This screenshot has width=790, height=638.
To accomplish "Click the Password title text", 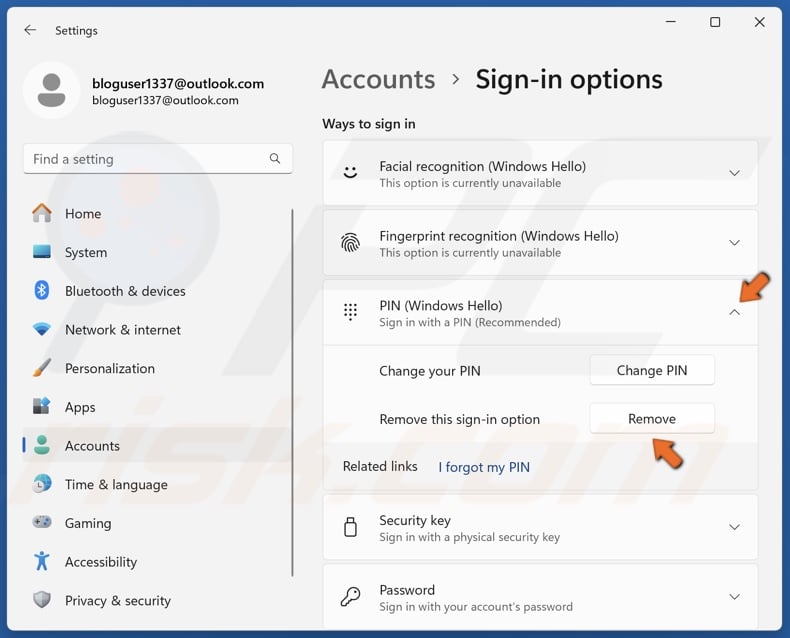I will [x=407, y=589].
